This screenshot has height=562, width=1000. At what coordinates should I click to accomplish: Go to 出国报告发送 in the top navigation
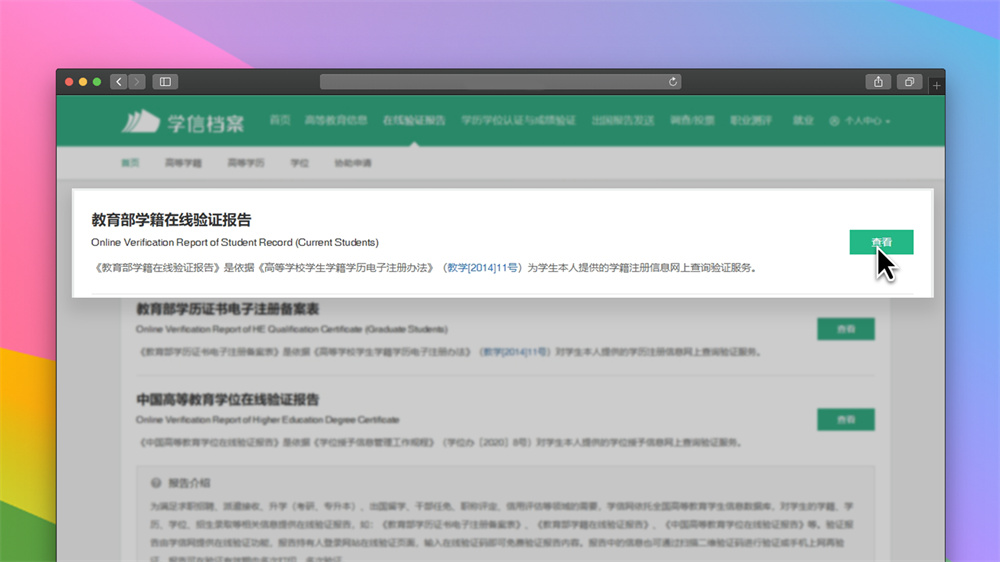622,120
